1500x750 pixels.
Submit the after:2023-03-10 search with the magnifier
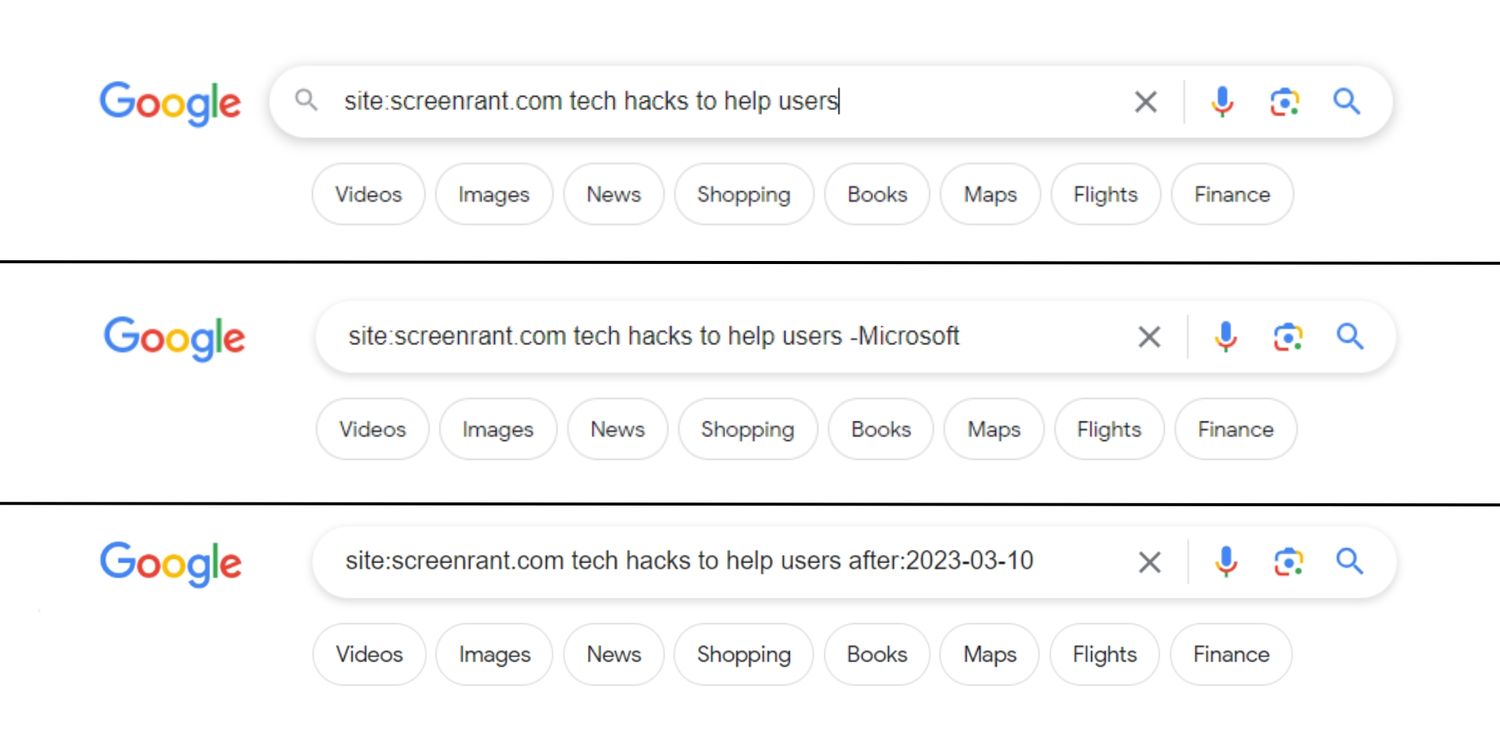pyautogui.click(x=1350, y=562)
